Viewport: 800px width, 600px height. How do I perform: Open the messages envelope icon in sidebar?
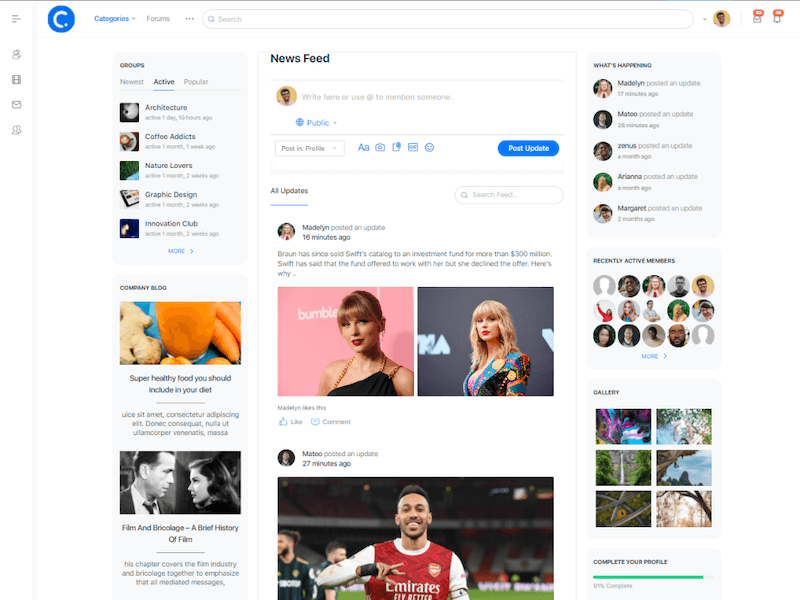(x=16, y=105)
